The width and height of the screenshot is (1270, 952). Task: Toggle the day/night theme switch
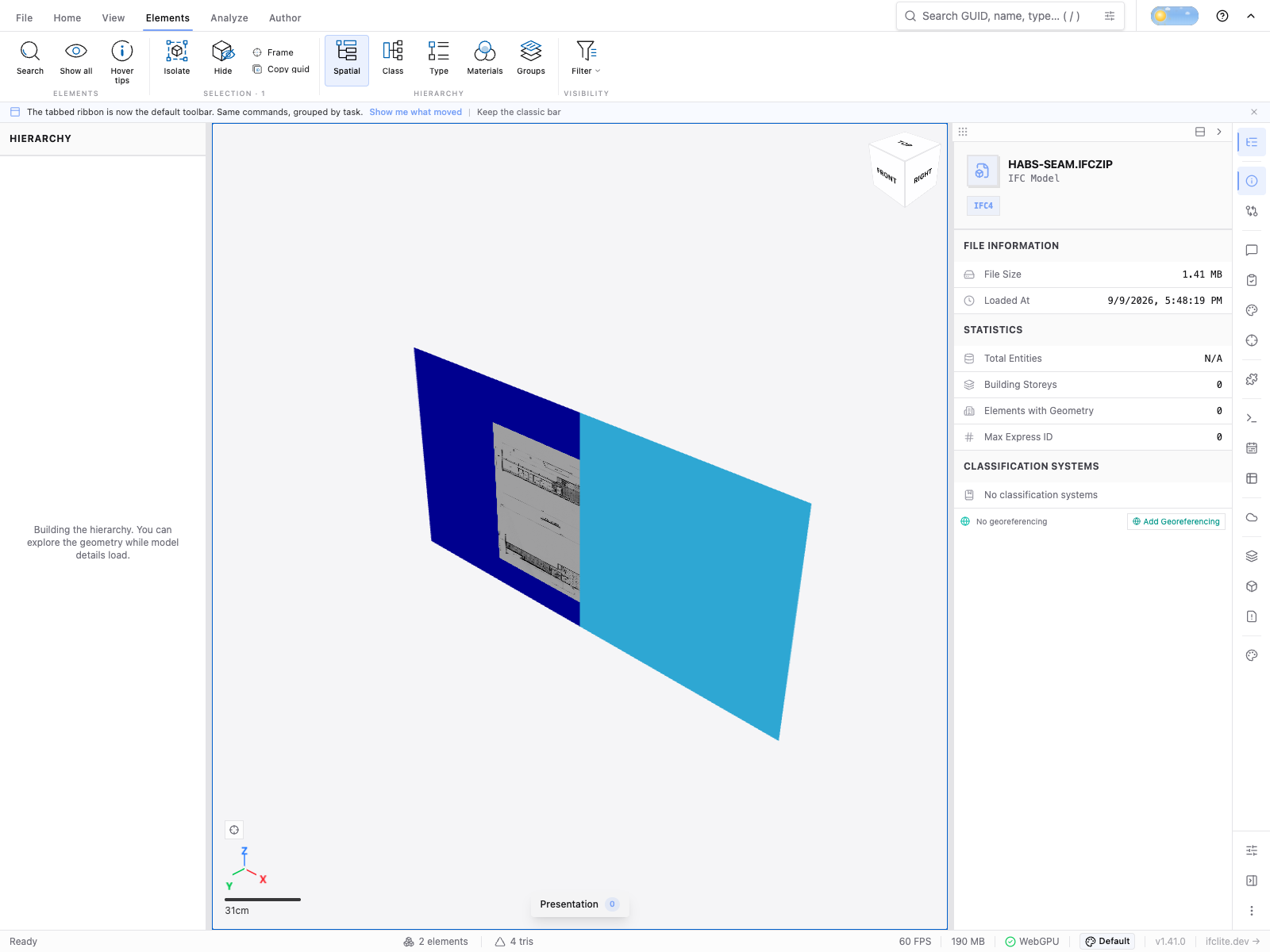(1175, 16)
